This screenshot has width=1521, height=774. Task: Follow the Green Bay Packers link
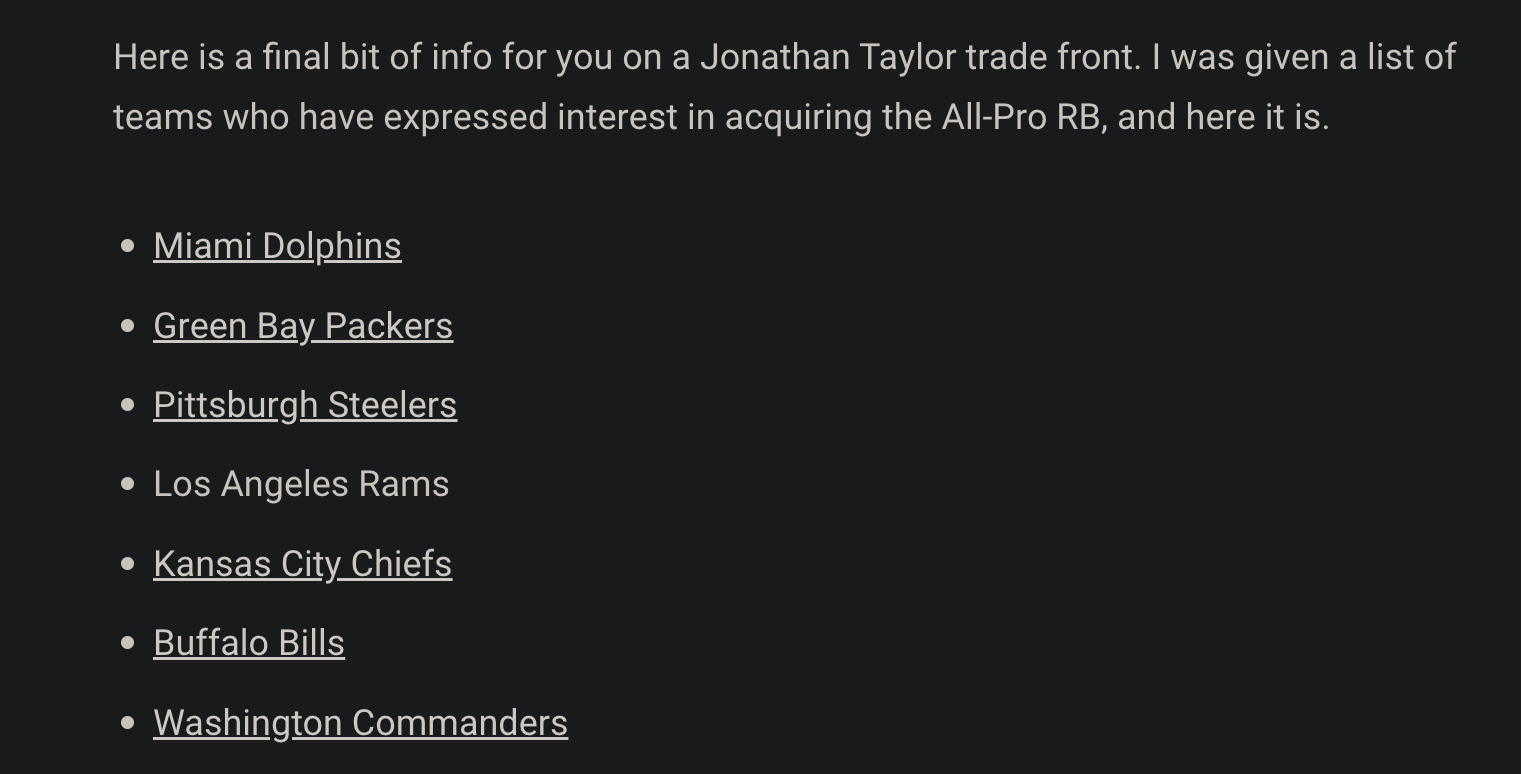[302, 326]
